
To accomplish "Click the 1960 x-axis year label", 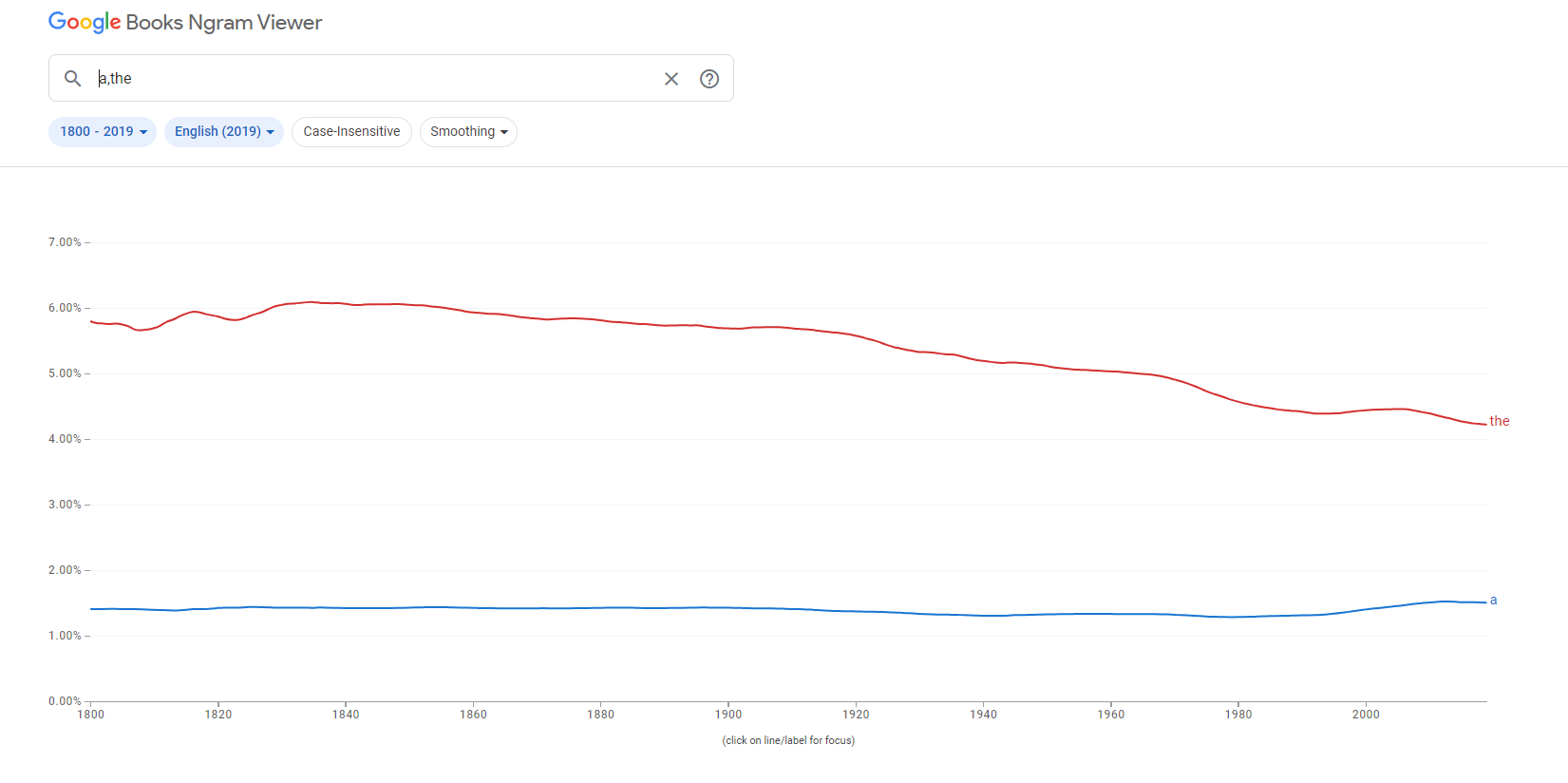I will click(1111, 715).
